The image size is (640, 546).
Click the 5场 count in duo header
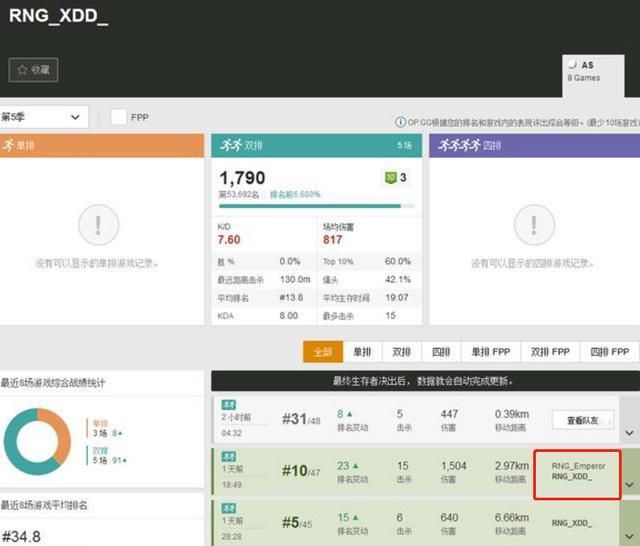tap(404, 145)
